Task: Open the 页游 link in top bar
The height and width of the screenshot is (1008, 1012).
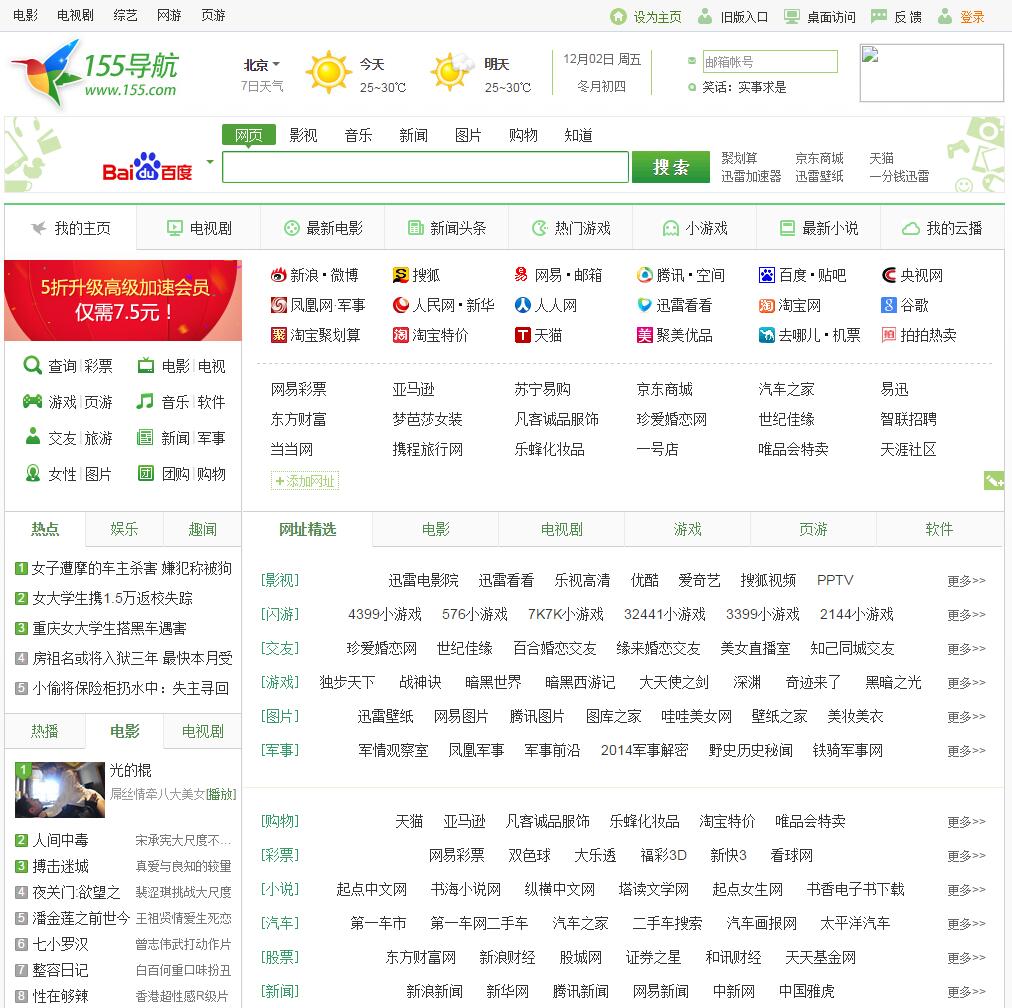Action: pos(213,15)
